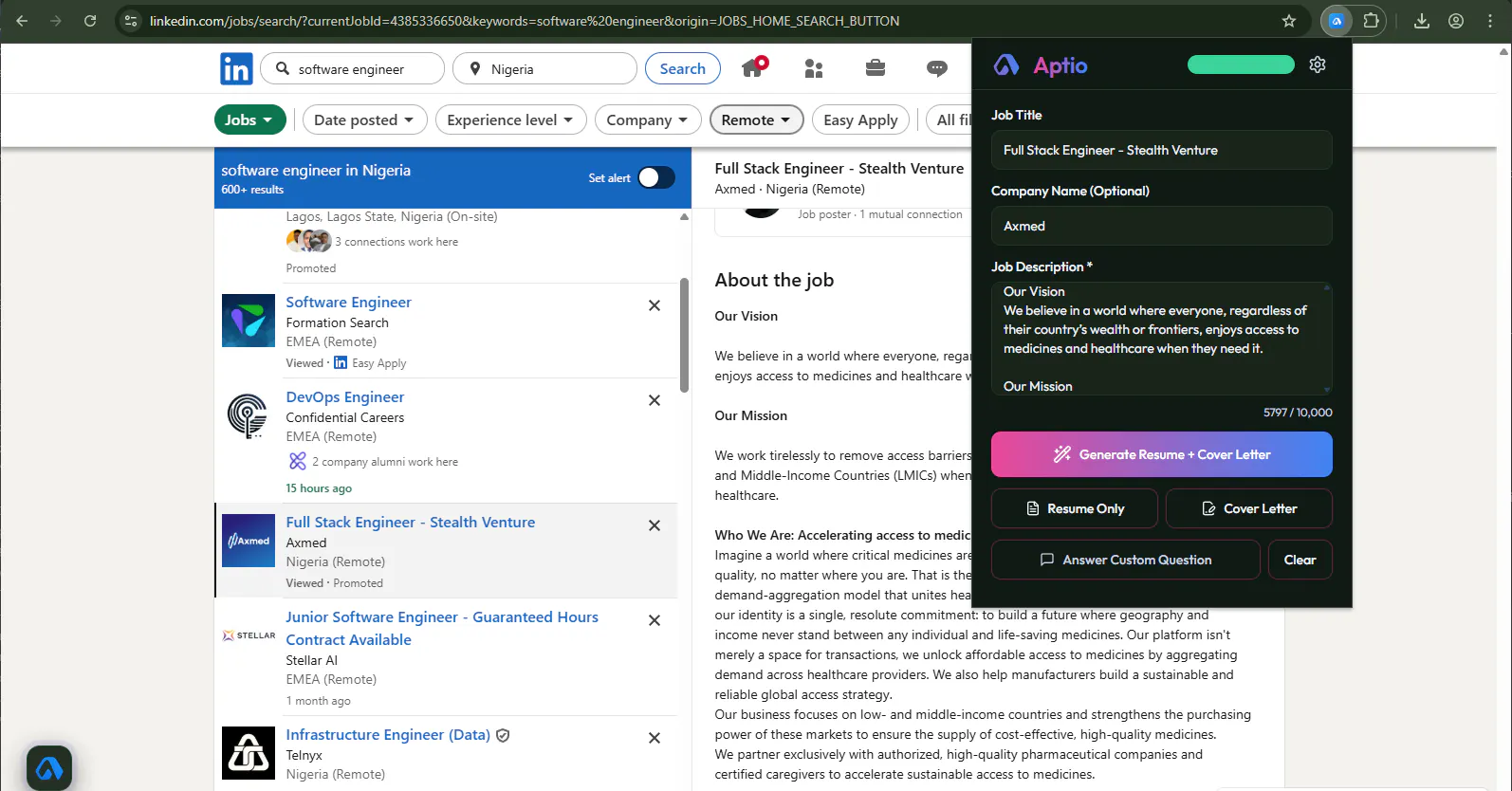Open Messaging chat bubble icon

[x=937, y=68]
